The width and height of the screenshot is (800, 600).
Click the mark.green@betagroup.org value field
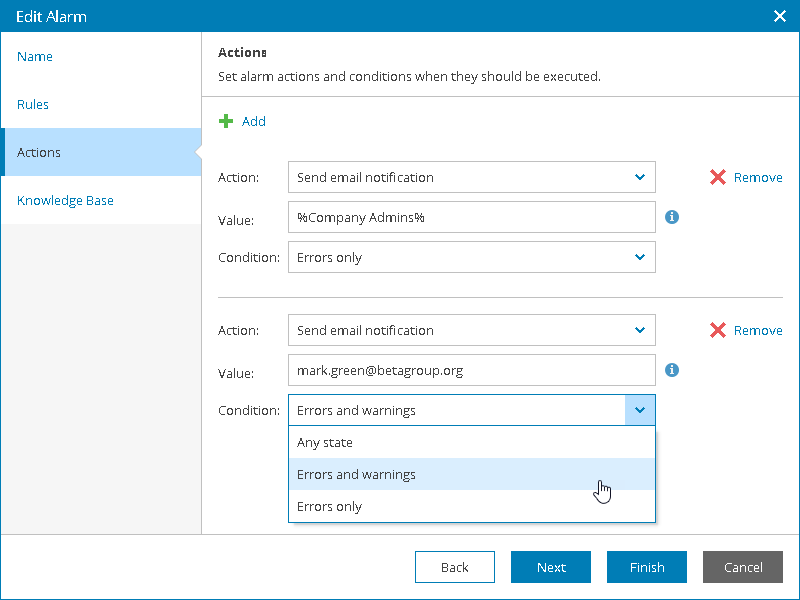click(471, 370)
